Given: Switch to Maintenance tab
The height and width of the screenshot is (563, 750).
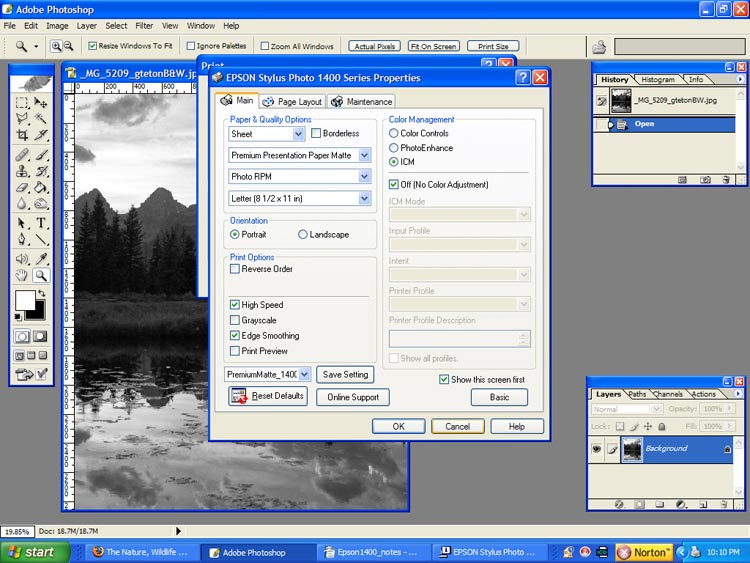Looking at the screenshot, I should pos(362,101).
